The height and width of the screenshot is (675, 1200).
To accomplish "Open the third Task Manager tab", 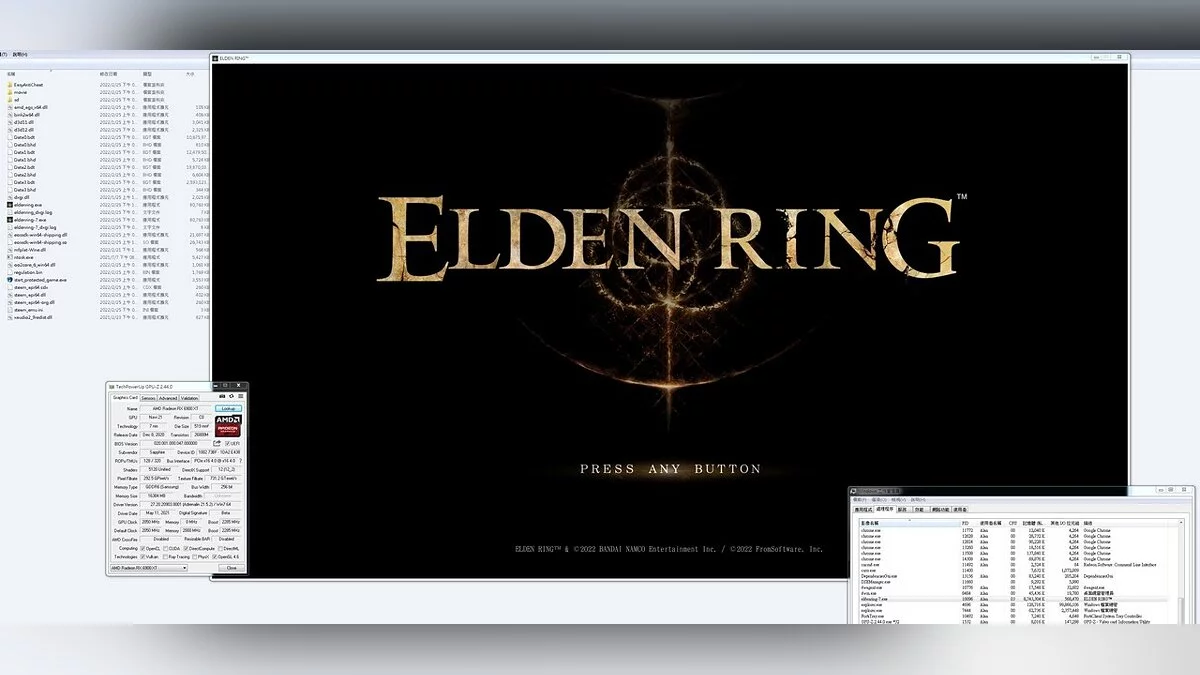I will (902, 510).
